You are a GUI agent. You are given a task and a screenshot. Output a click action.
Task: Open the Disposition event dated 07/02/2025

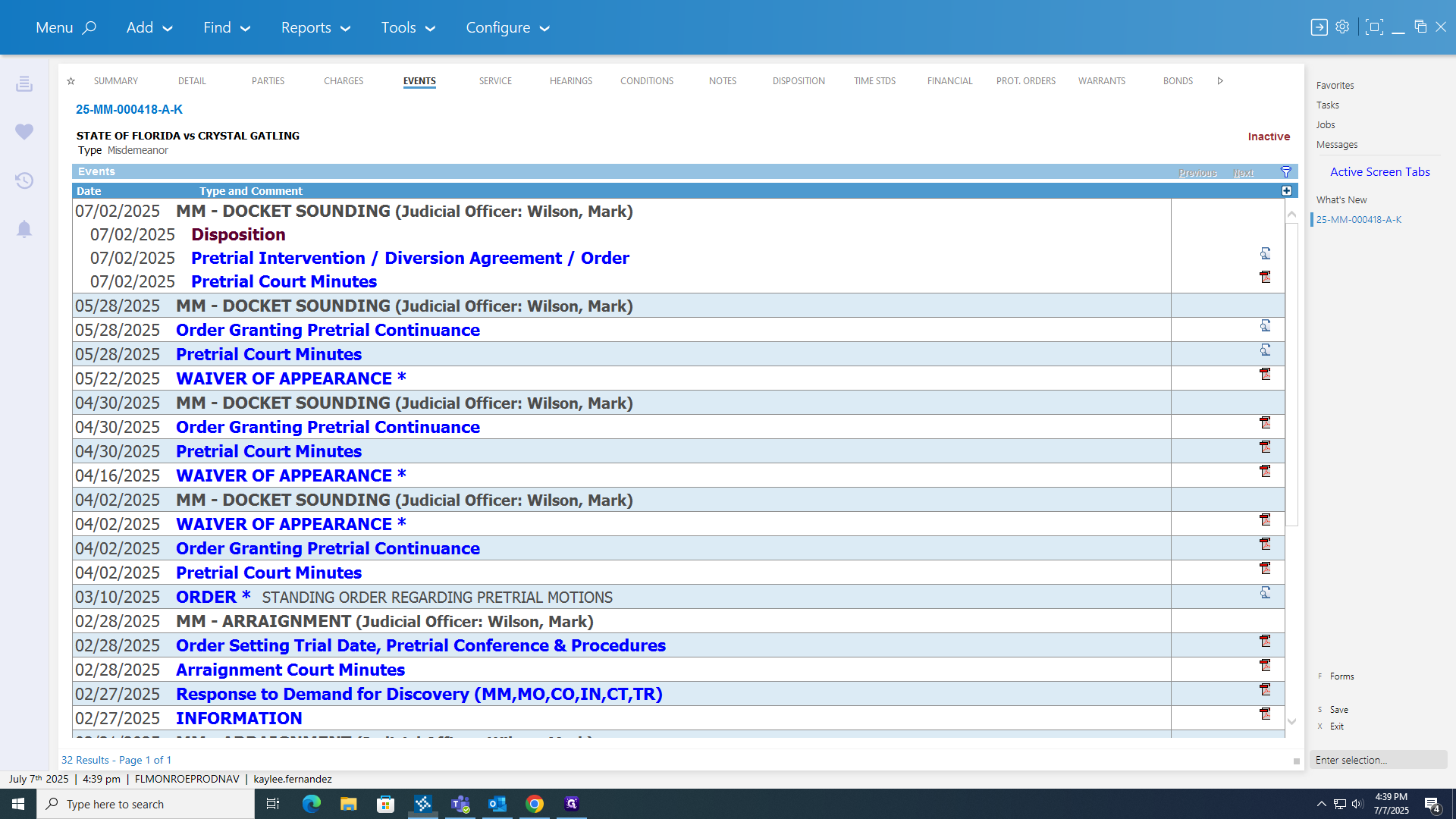(x=238, y=235)
